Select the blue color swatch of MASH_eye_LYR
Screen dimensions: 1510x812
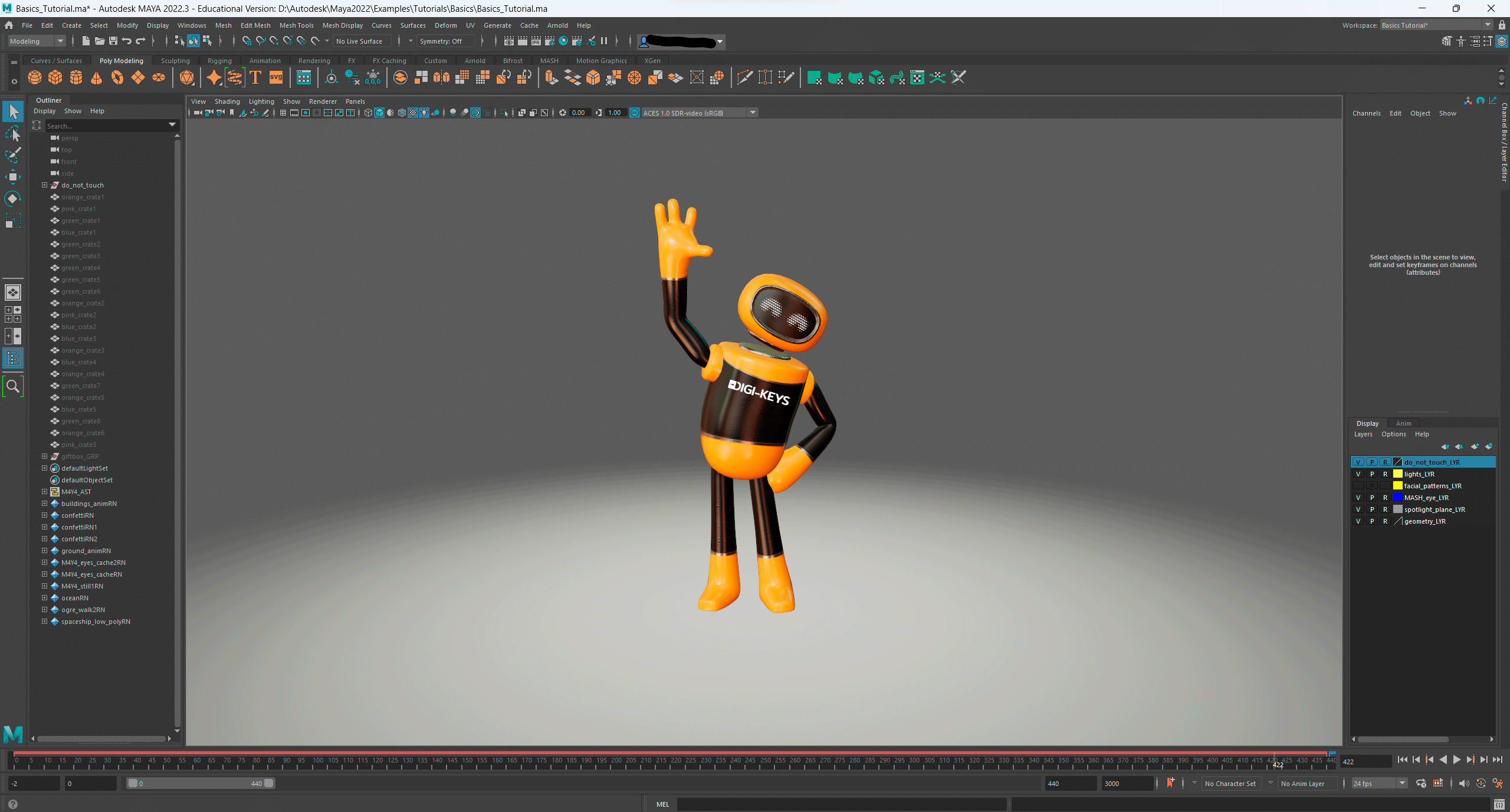[1397, 497]
